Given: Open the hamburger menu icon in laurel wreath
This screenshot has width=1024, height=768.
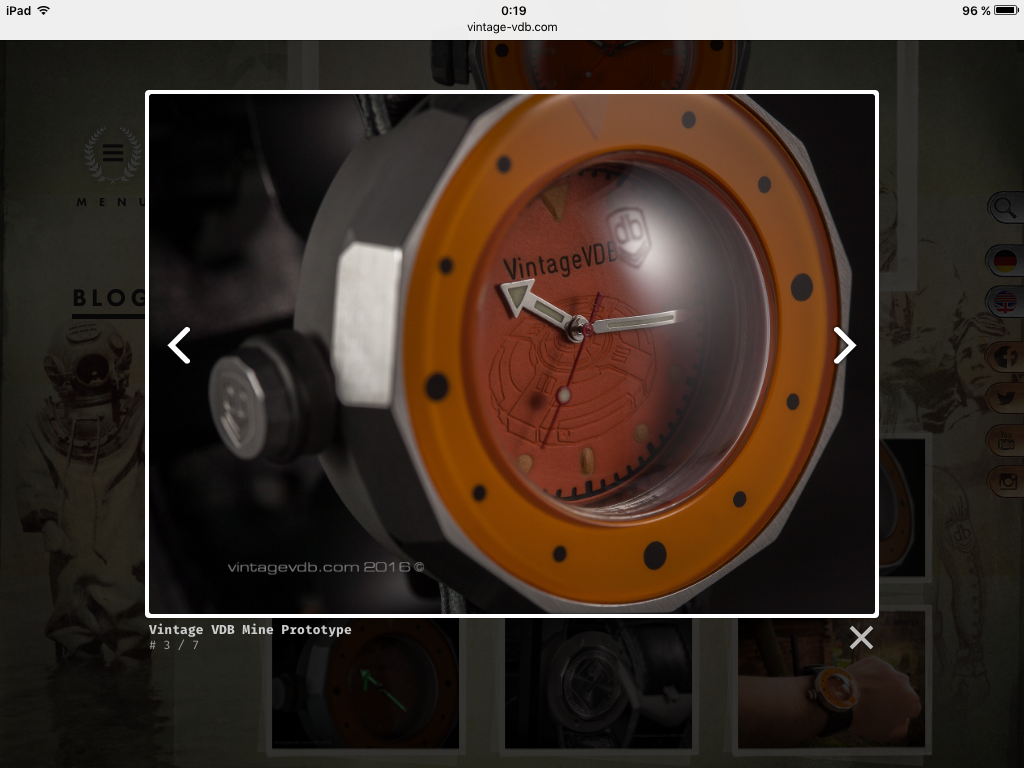Looking at the screenshot, I should [x=113, y=153].
